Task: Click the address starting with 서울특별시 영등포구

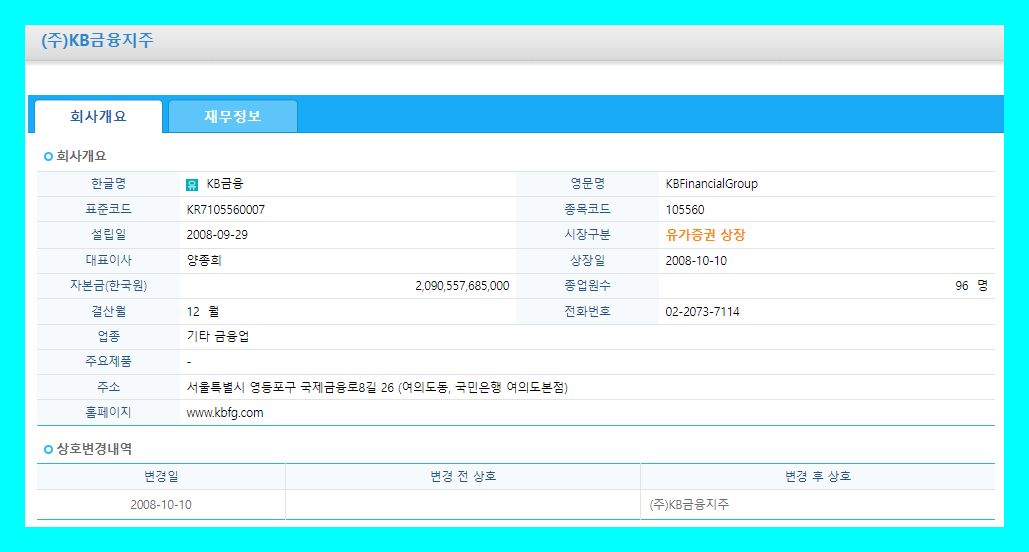Action: click(x=377, y=387)
